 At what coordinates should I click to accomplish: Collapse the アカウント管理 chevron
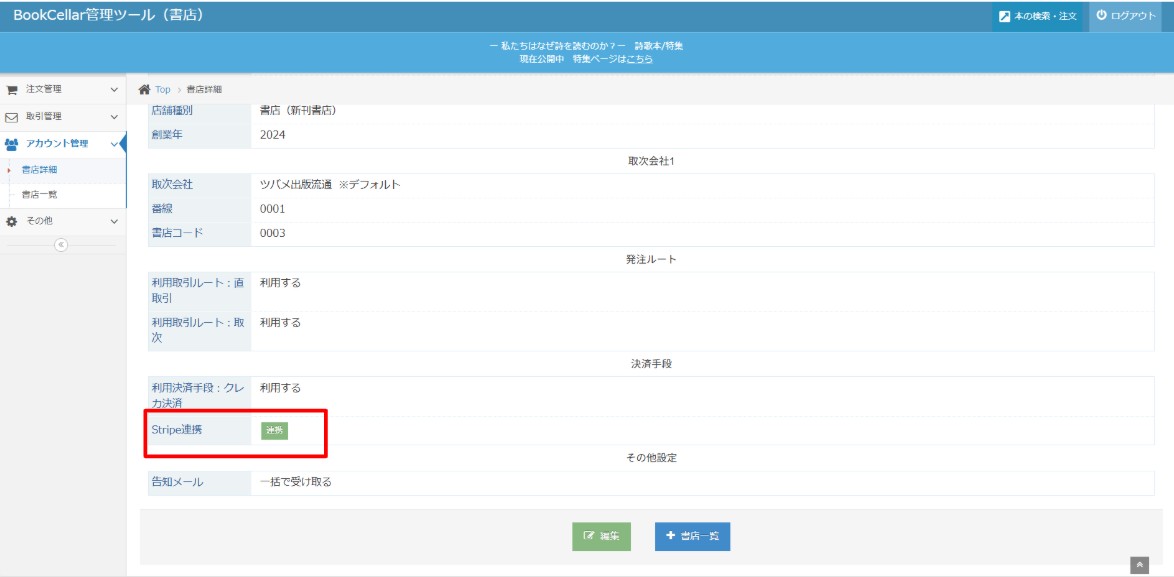[114, 144]
